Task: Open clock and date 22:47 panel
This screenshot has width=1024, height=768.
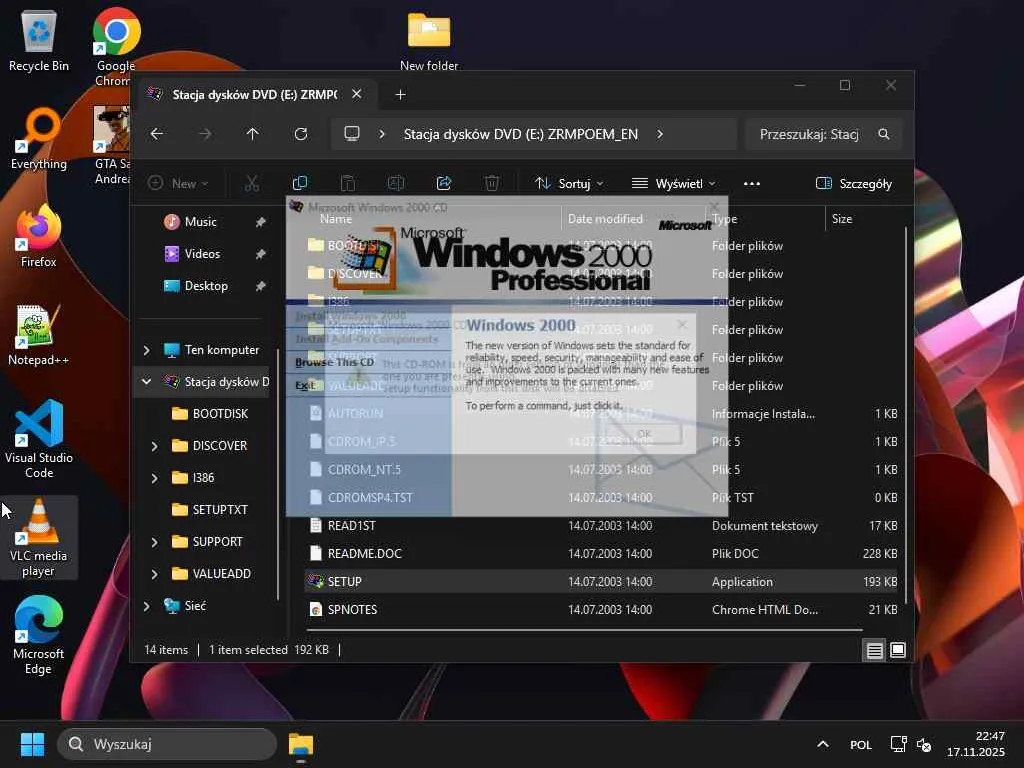Action: tap(976, 744)
